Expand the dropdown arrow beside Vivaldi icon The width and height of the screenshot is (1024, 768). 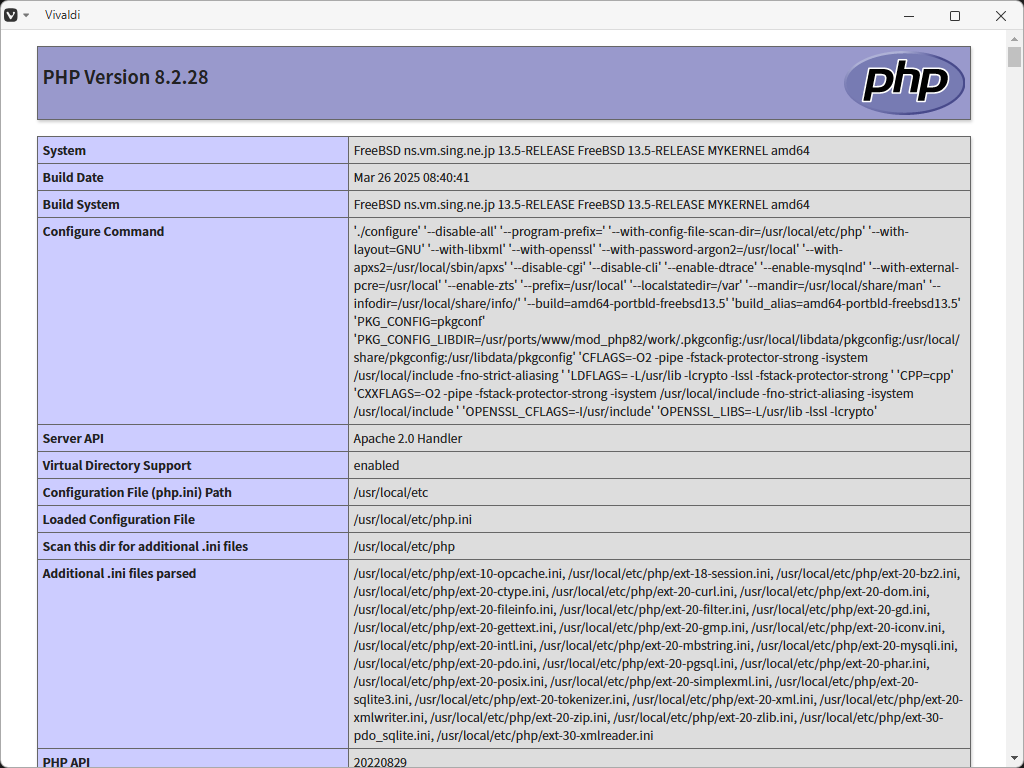[x=26, y=15]
